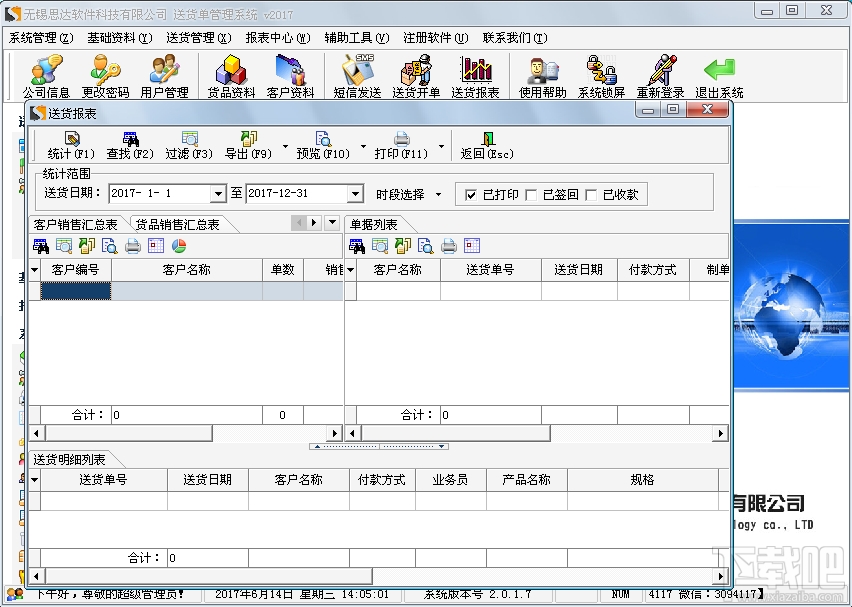Click 单据列表 horizontal scrollbar right arrow
The width and height of the screenshot is (852, 607).
pos(721,433)
